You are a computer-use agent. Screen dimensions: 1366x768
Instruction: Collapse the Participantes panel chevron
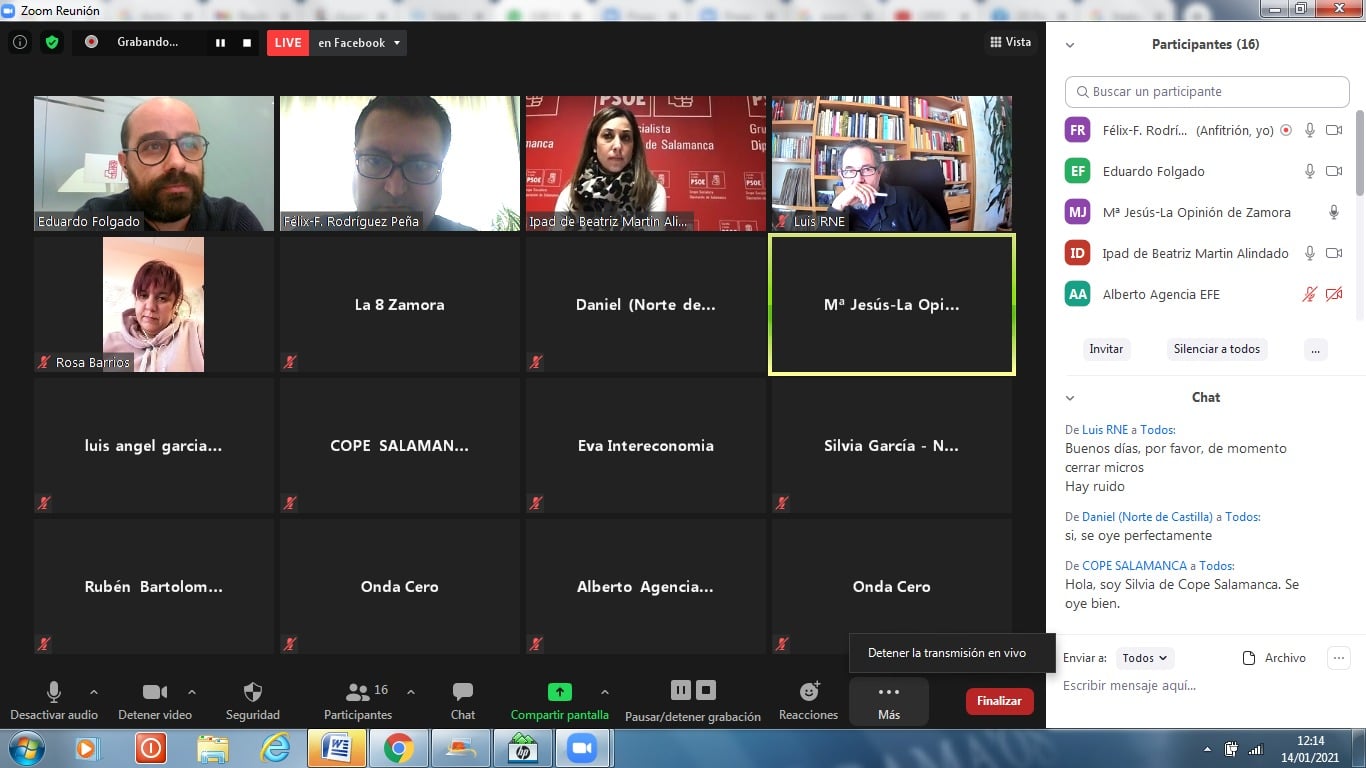[x=1070, y=45]
